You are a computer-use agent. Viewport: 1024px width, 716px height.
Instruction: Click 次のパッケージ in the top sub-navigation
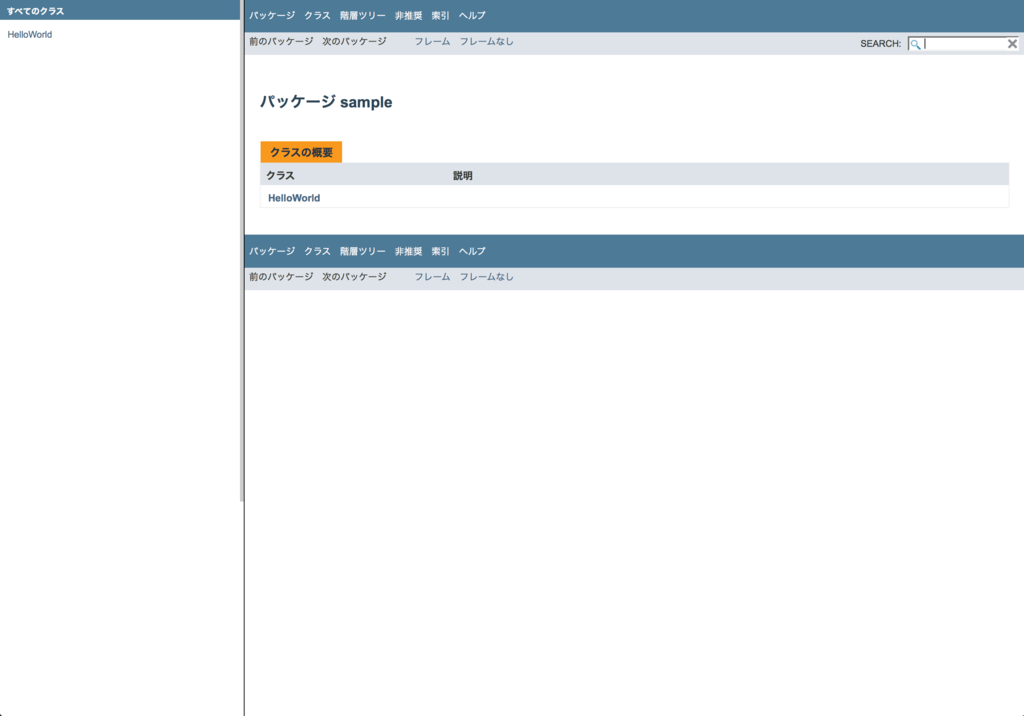[354, 41]
